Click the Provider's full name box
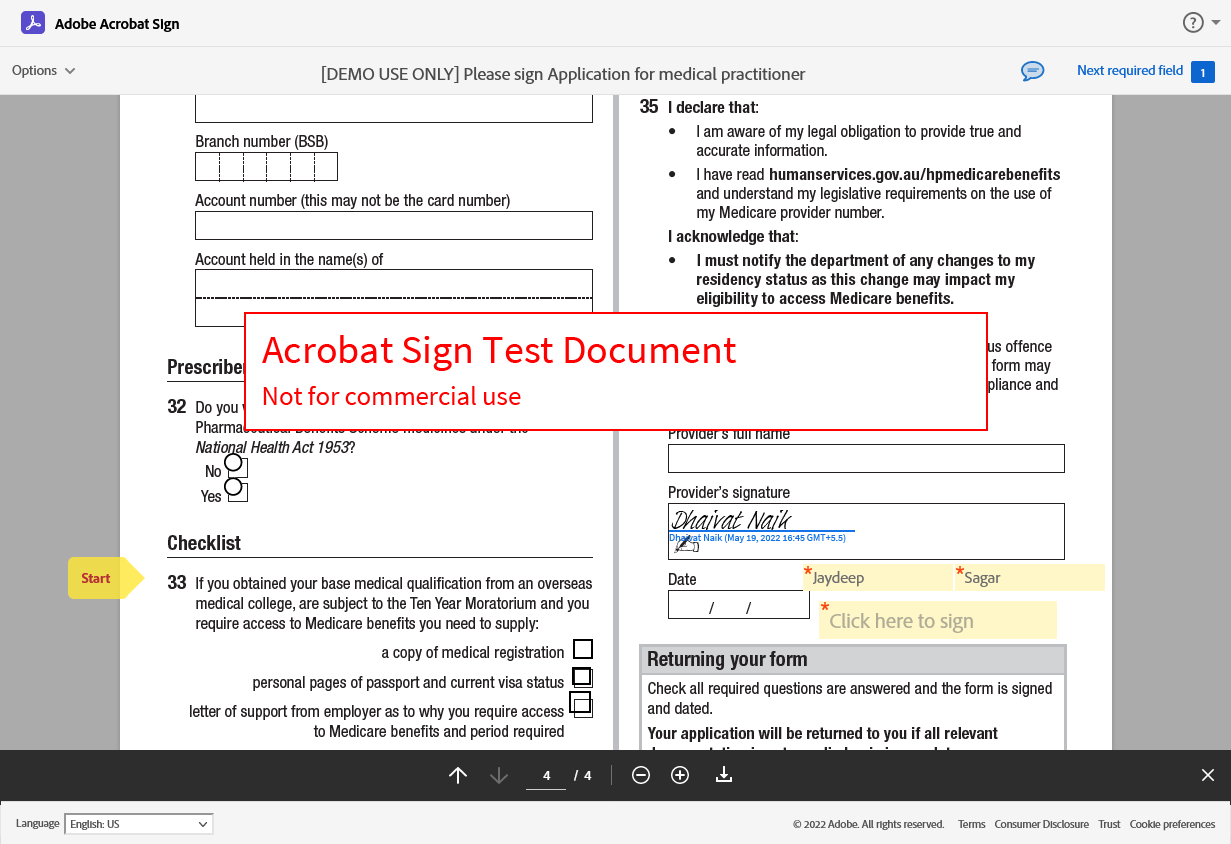 coord(866,458)
